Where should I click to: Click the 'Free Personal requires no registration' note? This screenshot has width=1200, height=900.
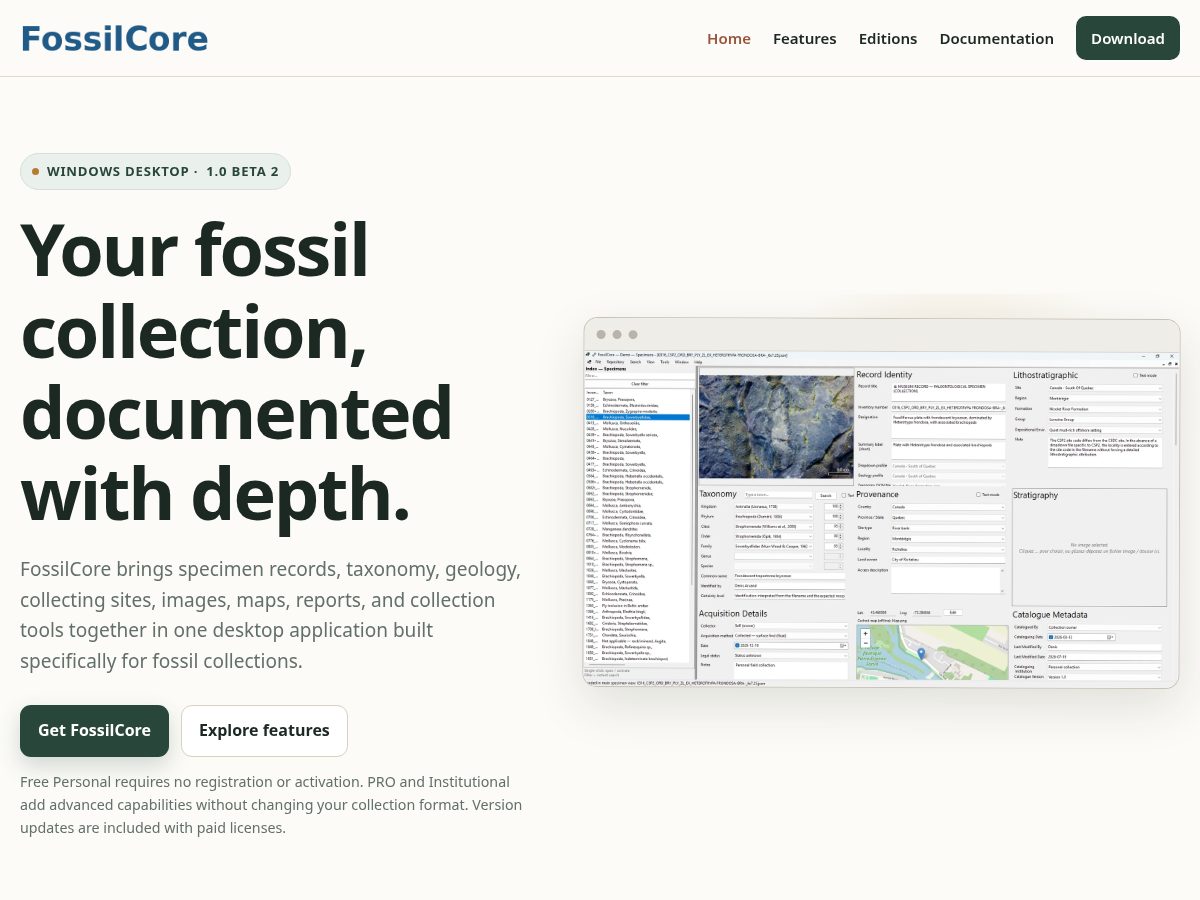[271, 804]
